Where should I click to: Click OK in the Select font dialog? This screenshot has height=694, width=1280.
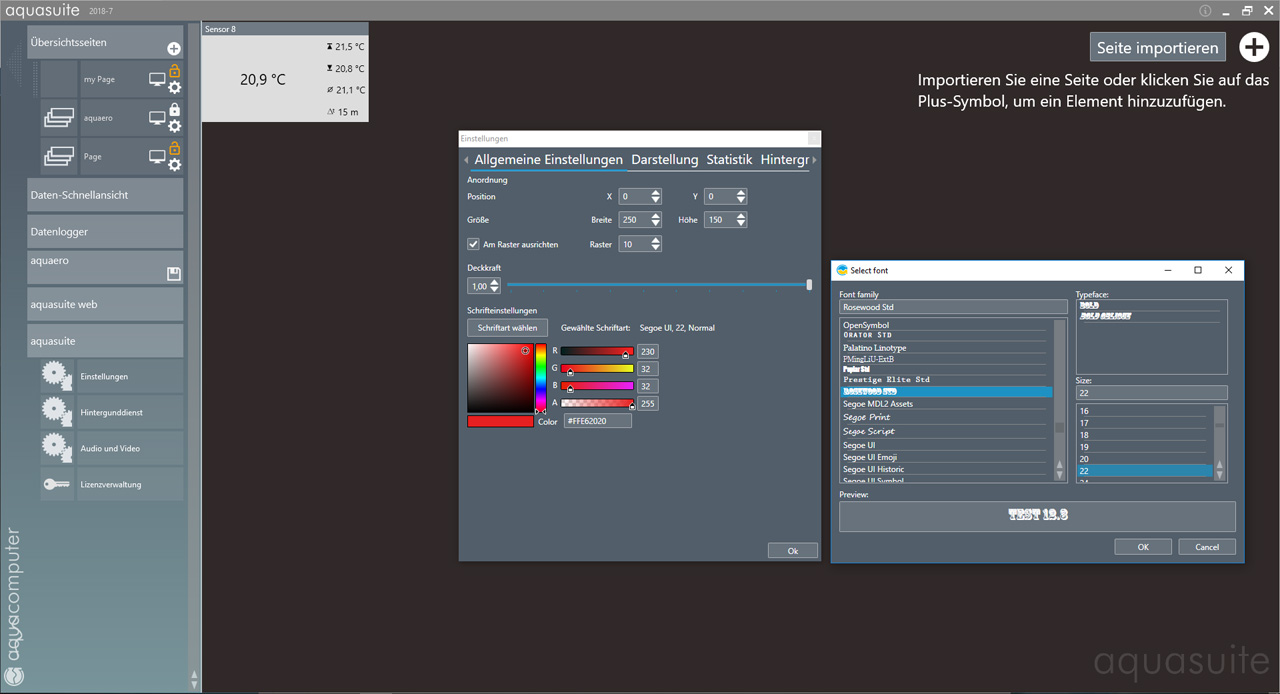coord(1143,546)
